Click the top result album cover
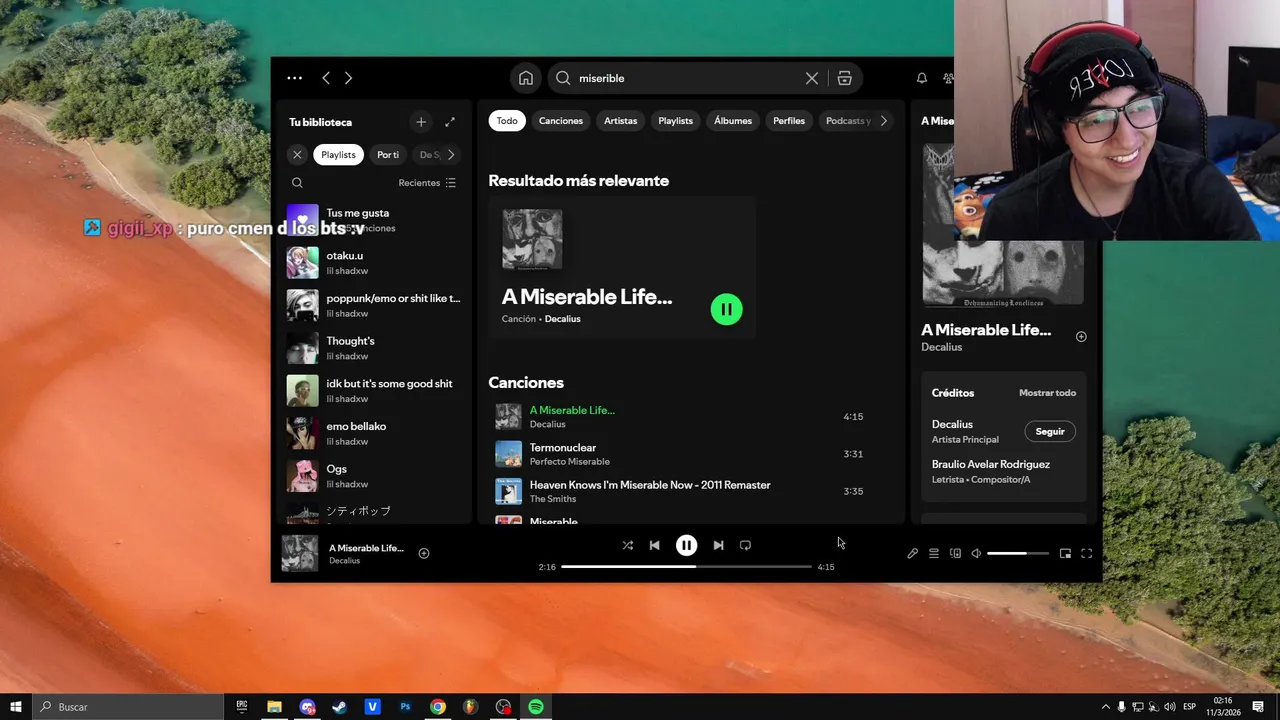 pos(532,239)
